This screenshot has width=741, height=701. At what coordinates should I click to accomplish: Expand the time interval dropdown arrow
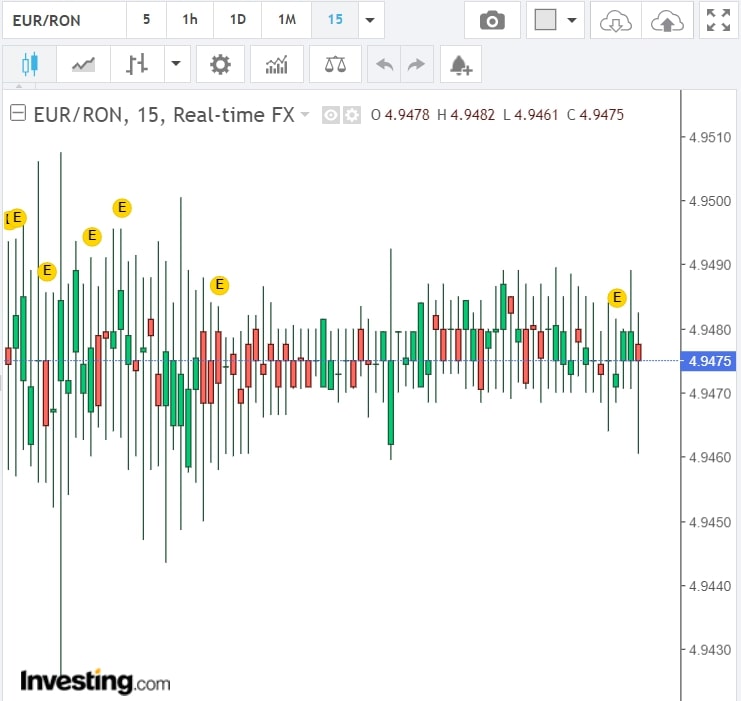click(x=371, y=20)
